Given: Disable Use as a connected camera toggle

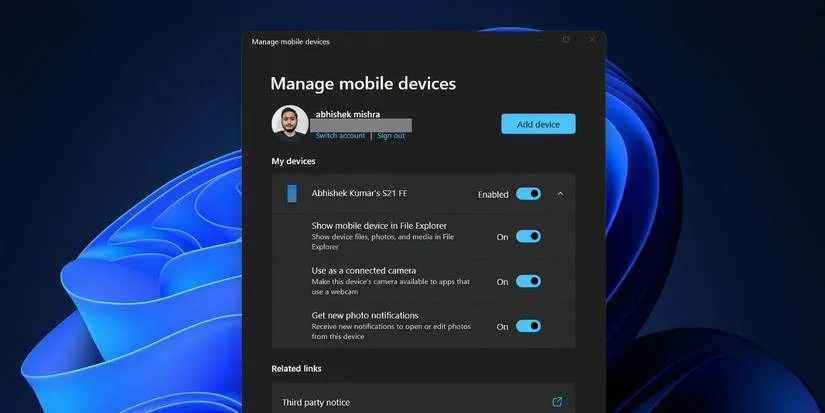Looking at the screenshot, I should coord(528,281).
